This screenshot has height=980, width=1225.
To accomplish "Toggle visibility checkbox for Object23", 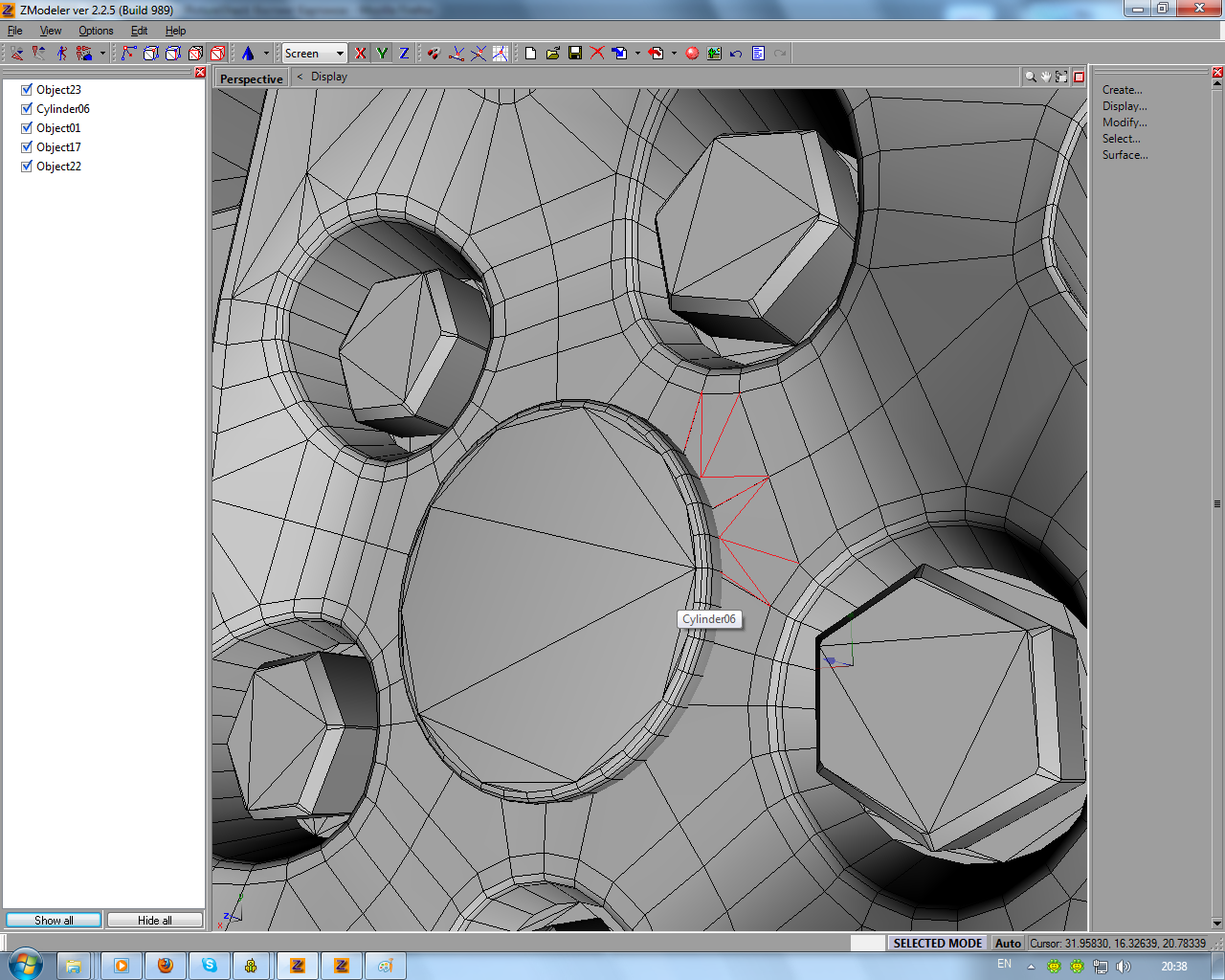I will point(27,90).
